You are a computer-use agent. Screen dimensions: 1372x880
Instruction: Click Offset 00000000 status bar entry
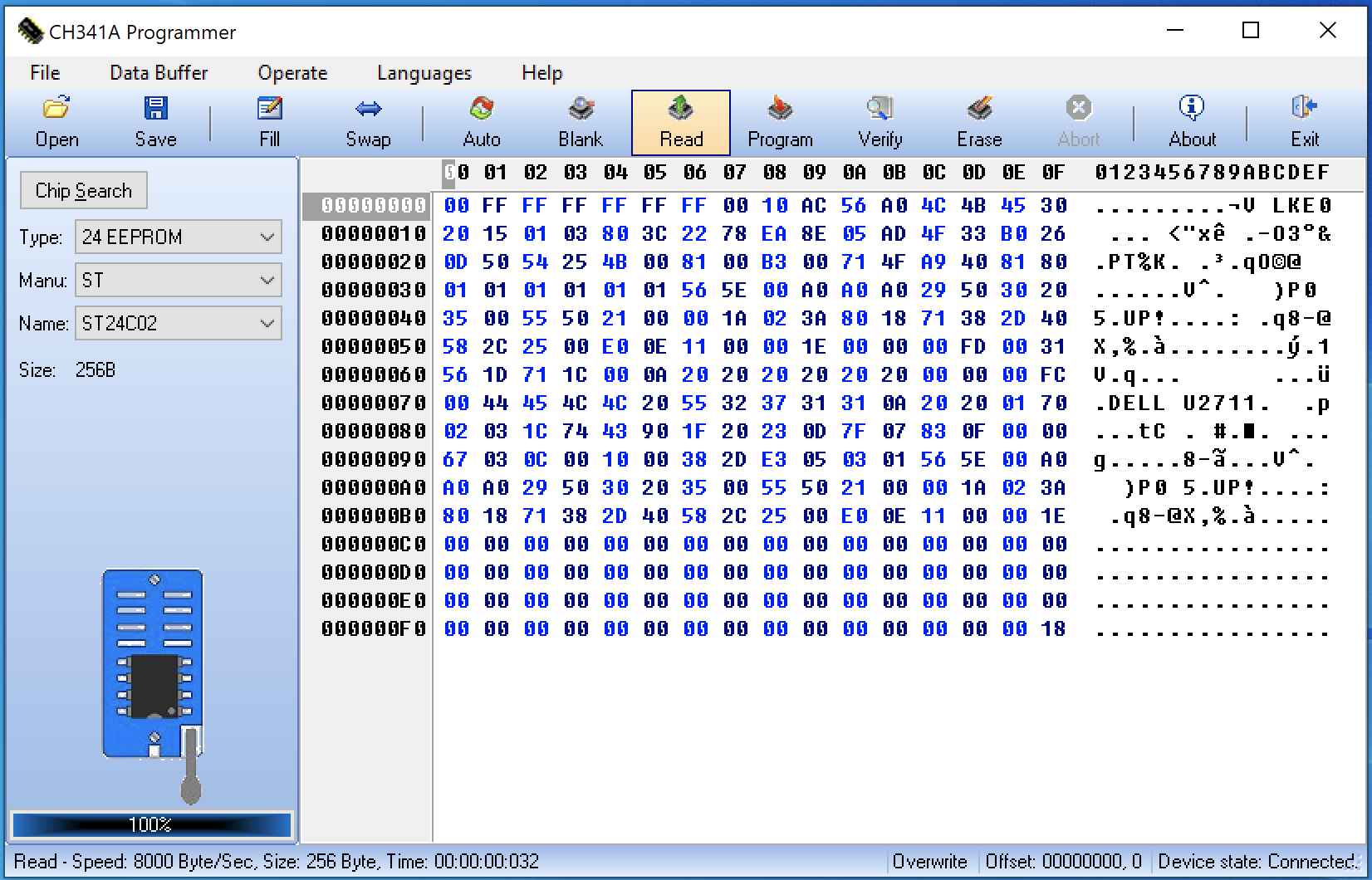click(x=1062, y=862)
